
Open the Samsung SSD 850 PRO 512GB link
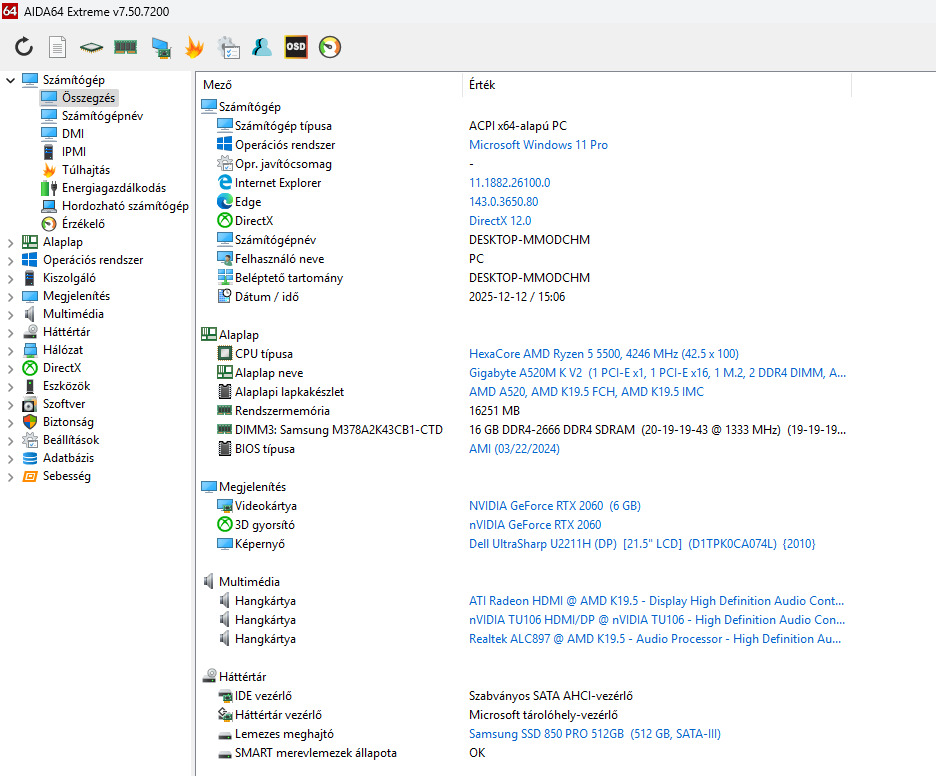coord(595,734)
